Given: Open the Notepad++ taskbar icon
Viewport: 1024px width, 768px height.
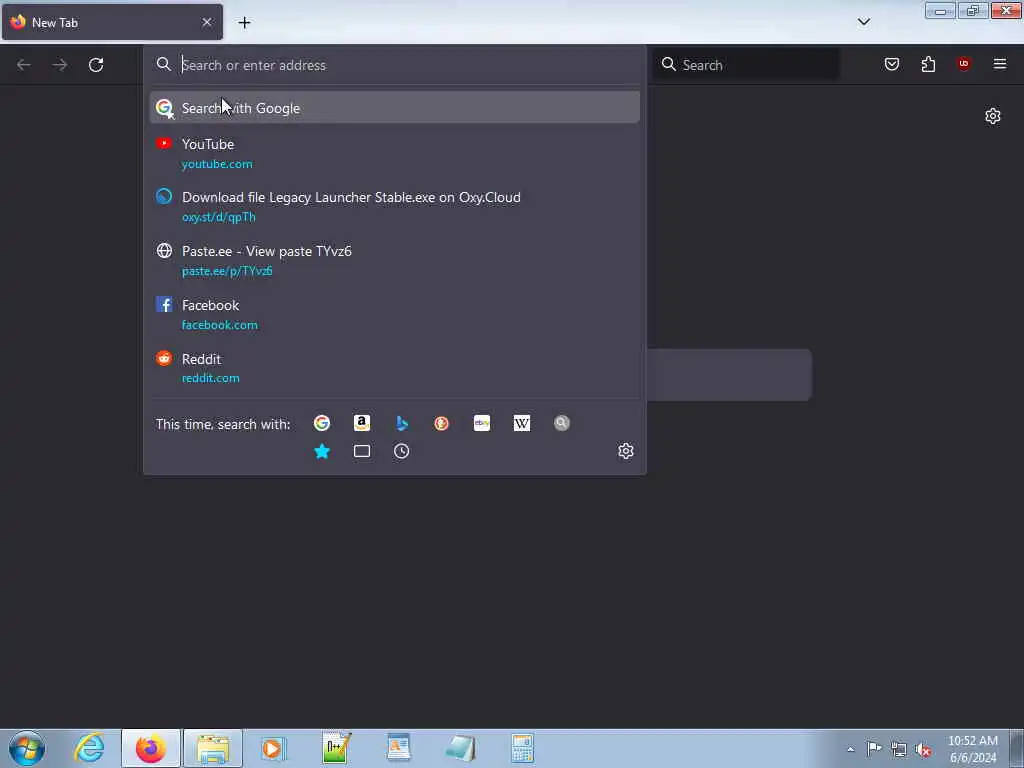Looking at the screenshot, I should pyautogui.click(x=336, y=748).
